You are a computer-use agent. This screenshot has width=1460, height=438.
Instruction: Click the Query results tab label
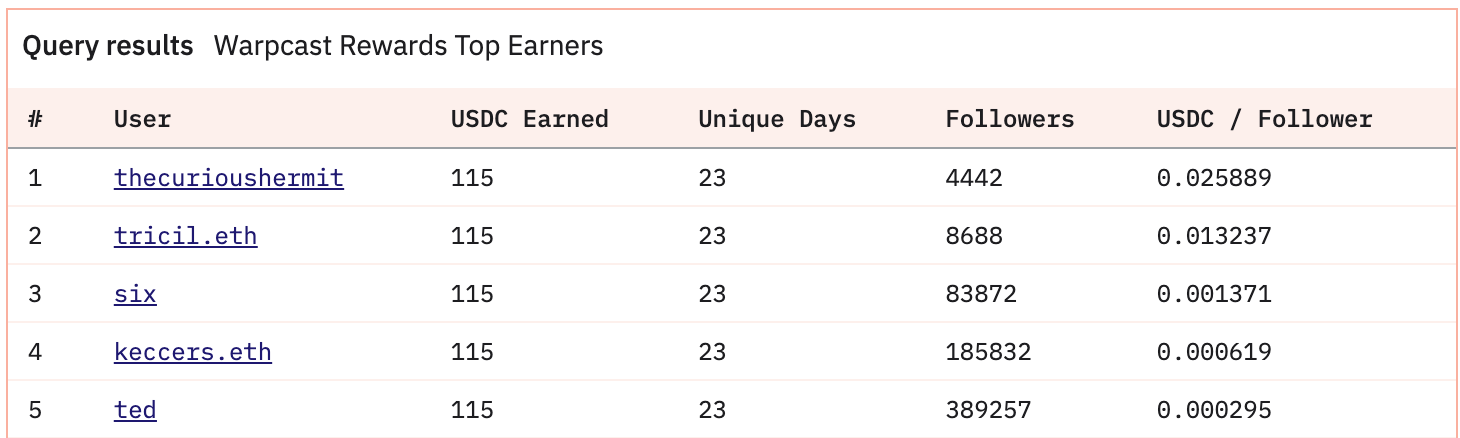(x=108, y=46)
